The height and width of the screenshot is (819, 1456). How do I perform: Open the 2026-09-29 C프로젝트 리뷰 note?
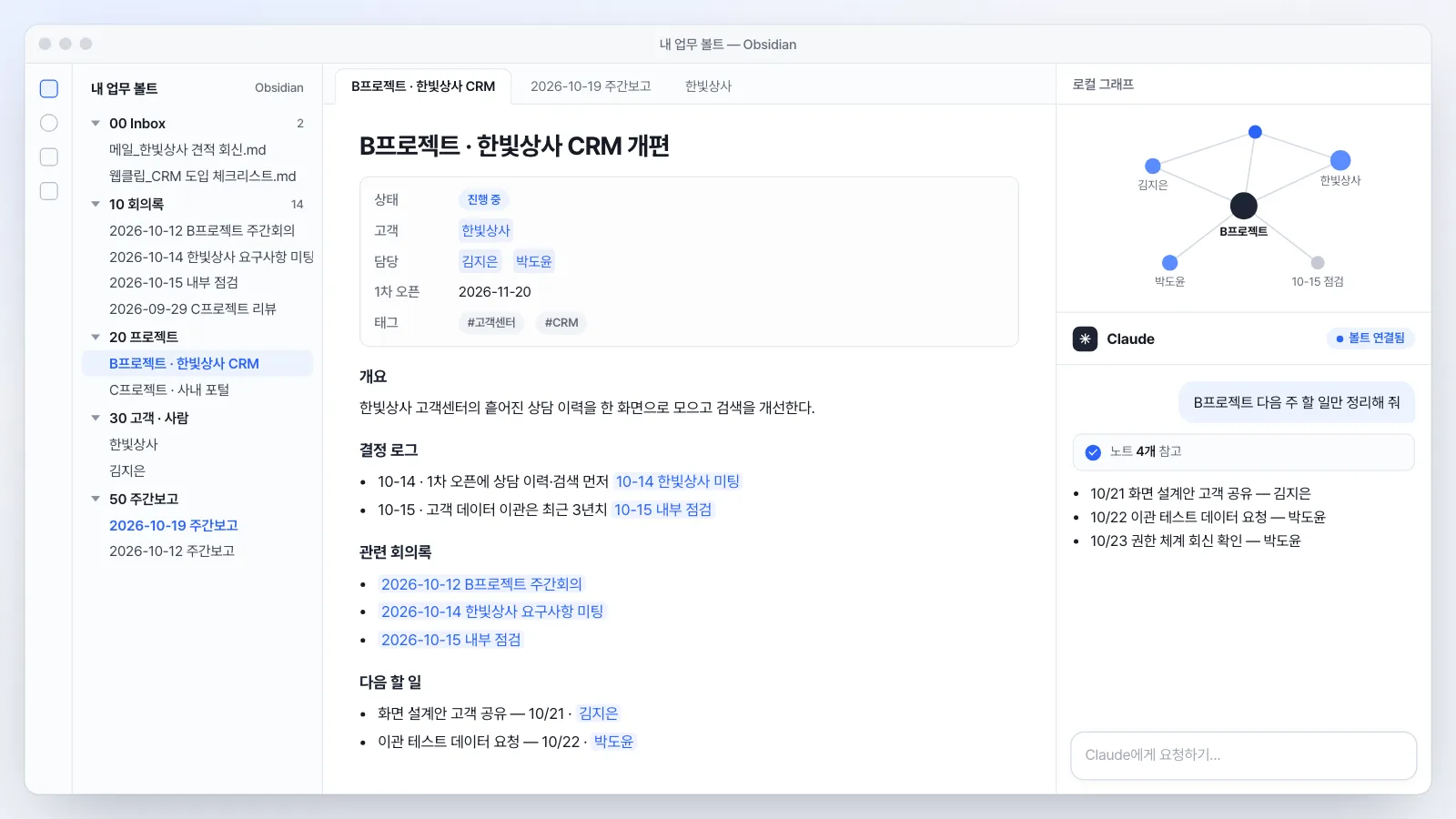[x=197, y=309]
